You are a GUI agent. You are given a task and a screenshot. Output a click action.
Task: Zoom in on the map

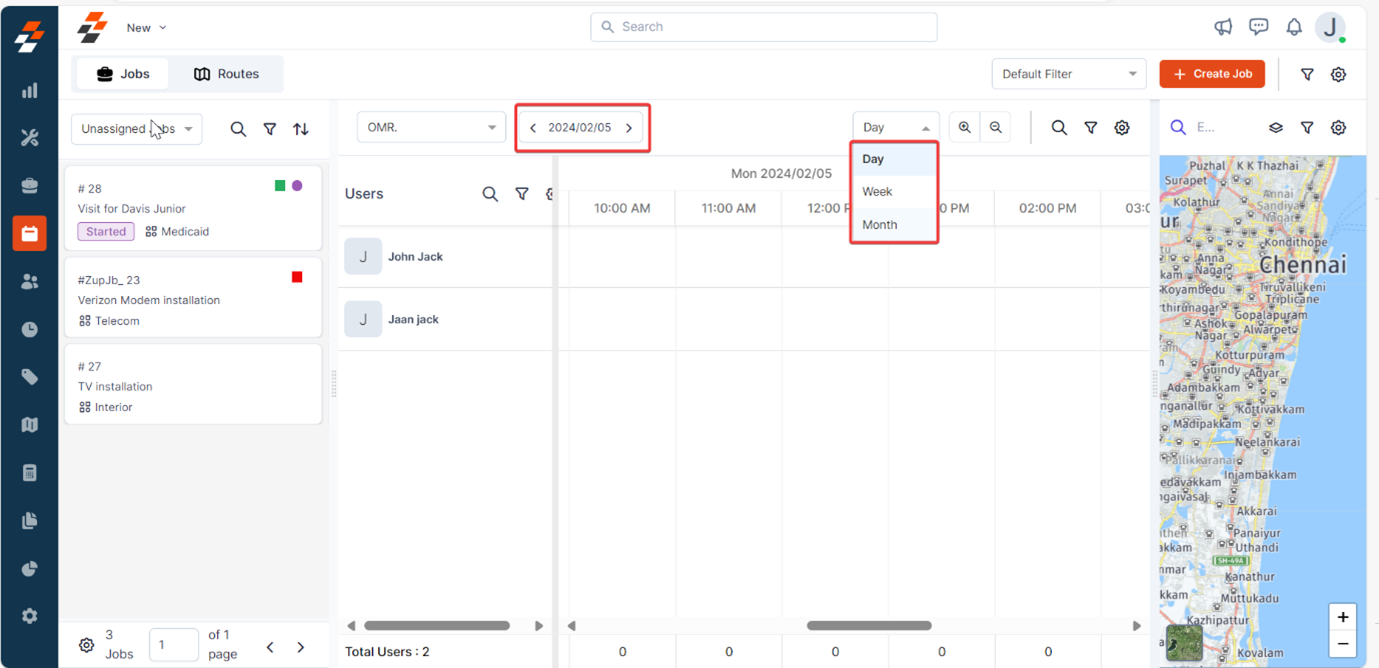click(1343, 617)
